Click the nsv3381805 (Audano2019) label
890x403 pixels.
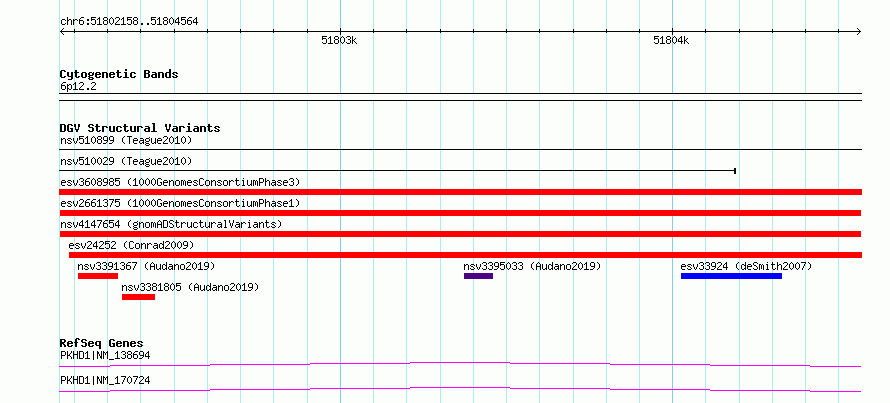[190, 287]
